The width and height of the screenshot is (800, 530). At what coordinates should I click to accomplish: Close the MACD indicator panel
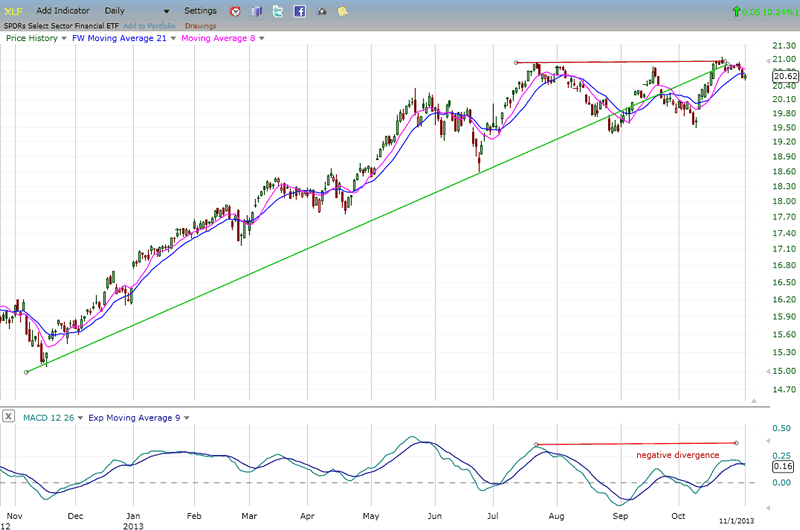pyautogui.click(x=7, y=416)
